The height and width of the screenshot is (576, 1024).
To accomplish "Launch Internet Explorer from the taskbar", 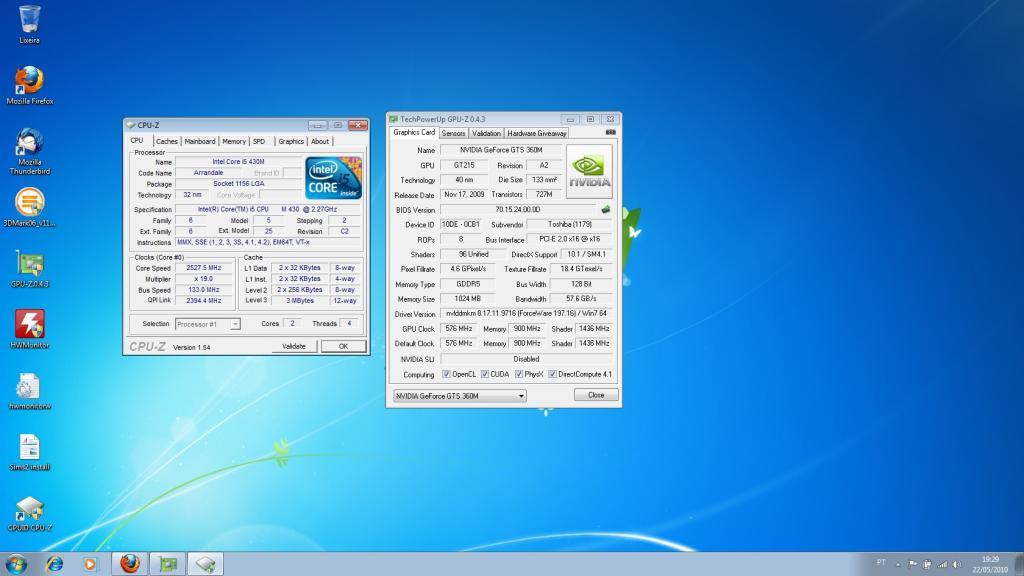I will pyautogui.click(x=54, y=564).
